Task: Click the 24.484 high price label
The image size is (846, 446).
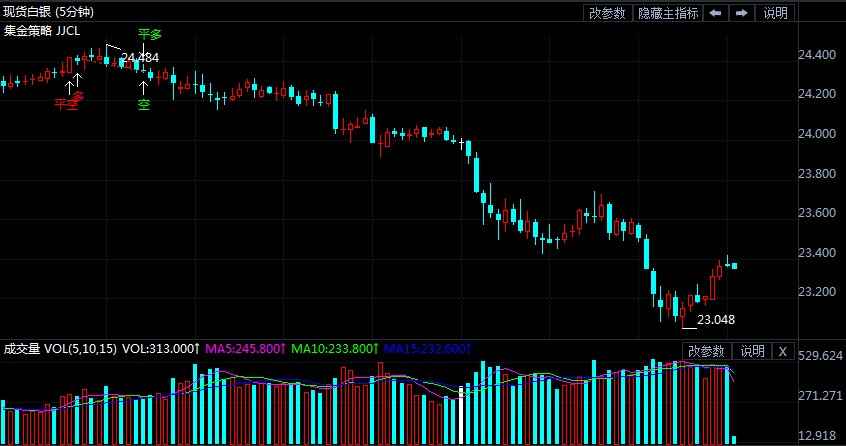Action: pyautogui.click(x=140, y=58)
